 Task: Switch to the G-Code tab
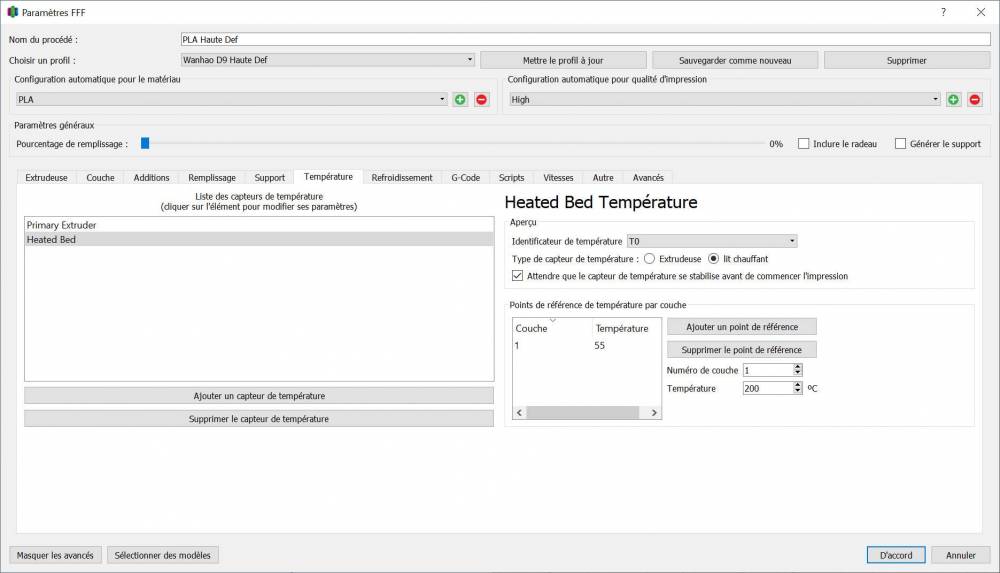point(466,177)
